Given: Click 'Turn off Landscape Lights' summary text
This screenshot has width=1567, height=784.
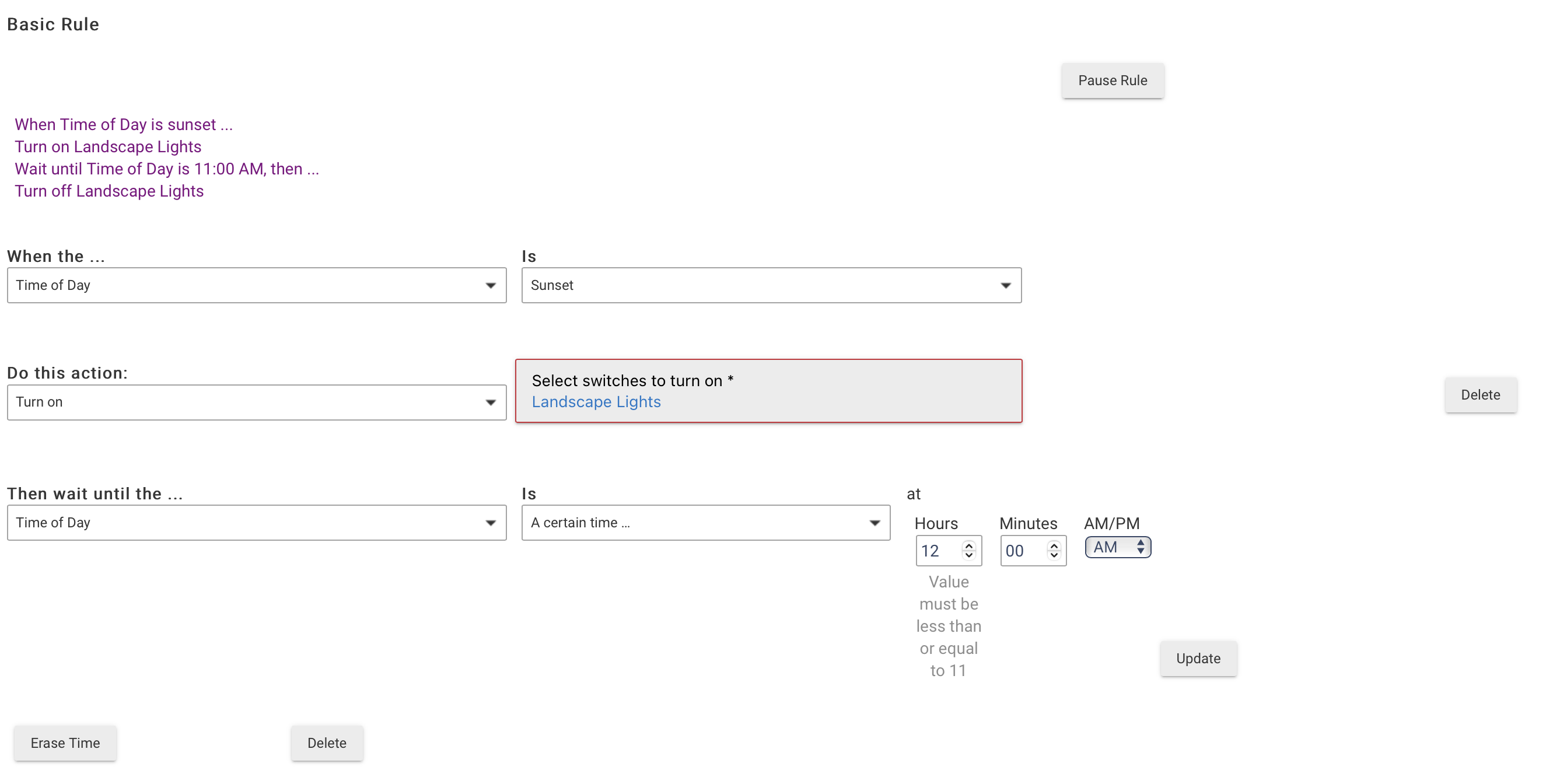Looking at the screenshot, I should pyautogui.click(x=109, y=191).
